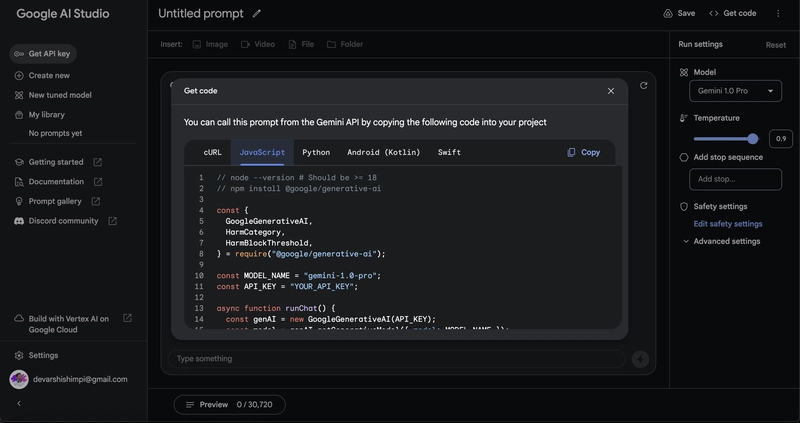The width and height of the screenshot is (800, 423).
Task: Click the sparkle run button
Action: 640,359
